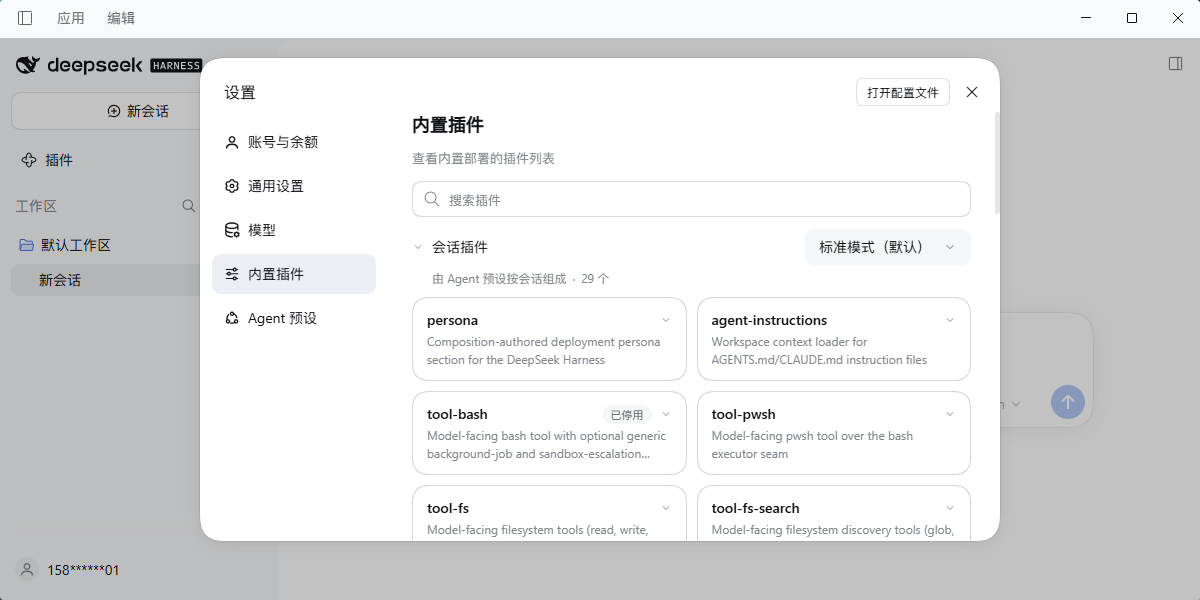Start a new conversation
The height and width of the screenshot is (600, 1200).
click(138, 111)
